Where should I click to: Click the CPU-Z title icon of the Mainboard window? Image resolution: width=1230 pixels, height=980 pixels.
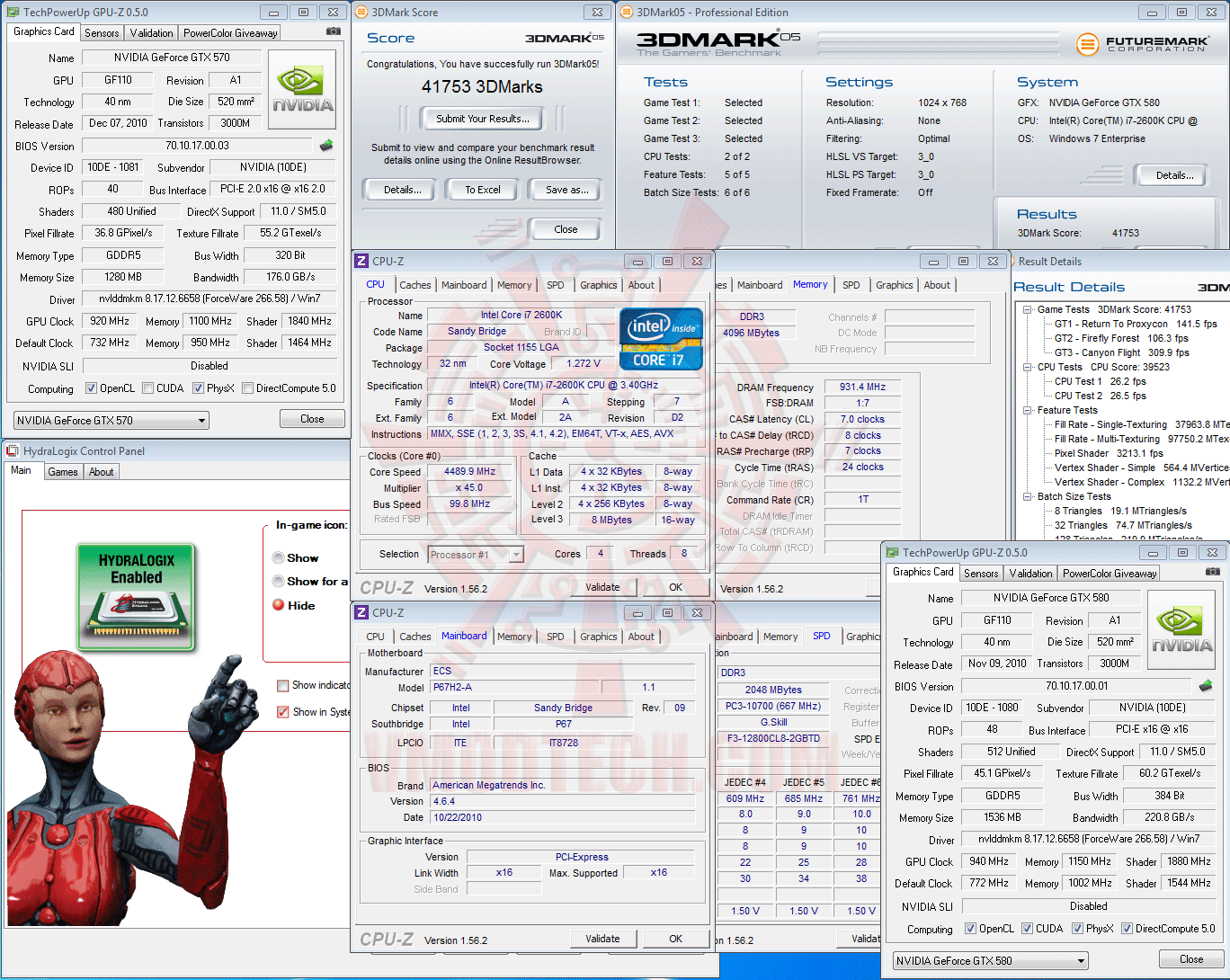361,612
